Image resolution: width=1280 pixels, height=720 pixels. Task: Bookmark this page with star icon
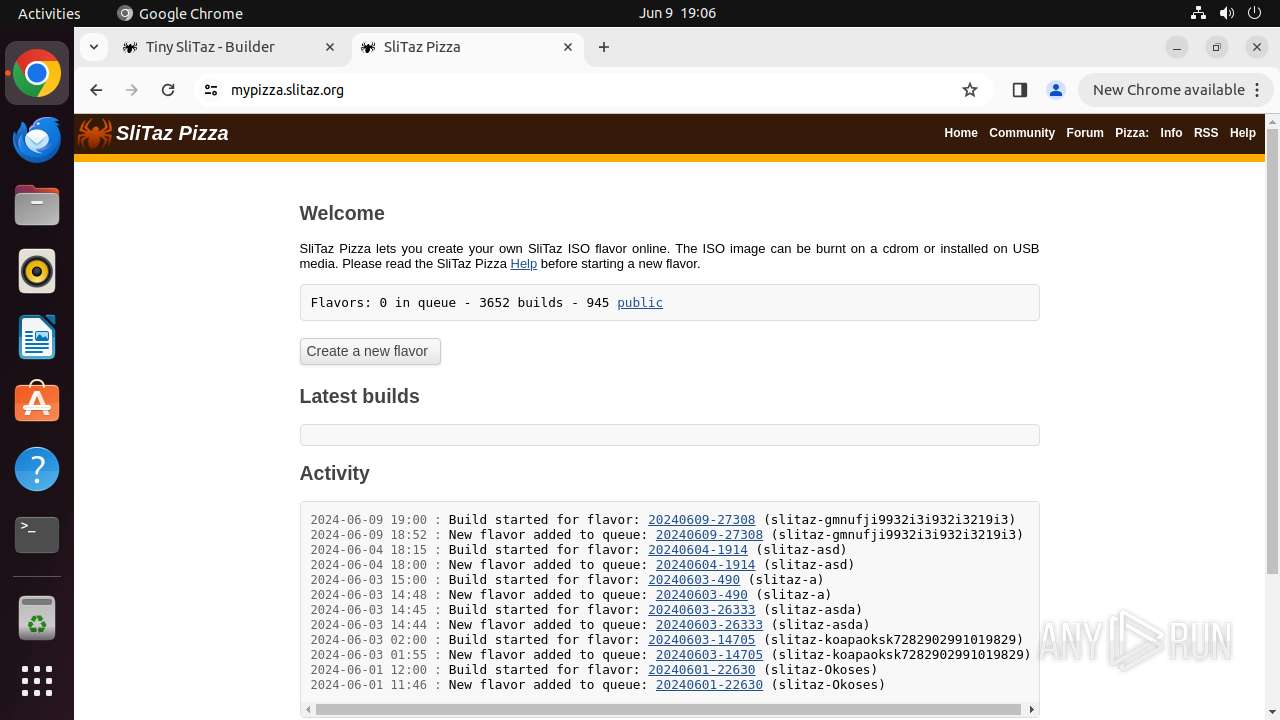click(969, 90)
